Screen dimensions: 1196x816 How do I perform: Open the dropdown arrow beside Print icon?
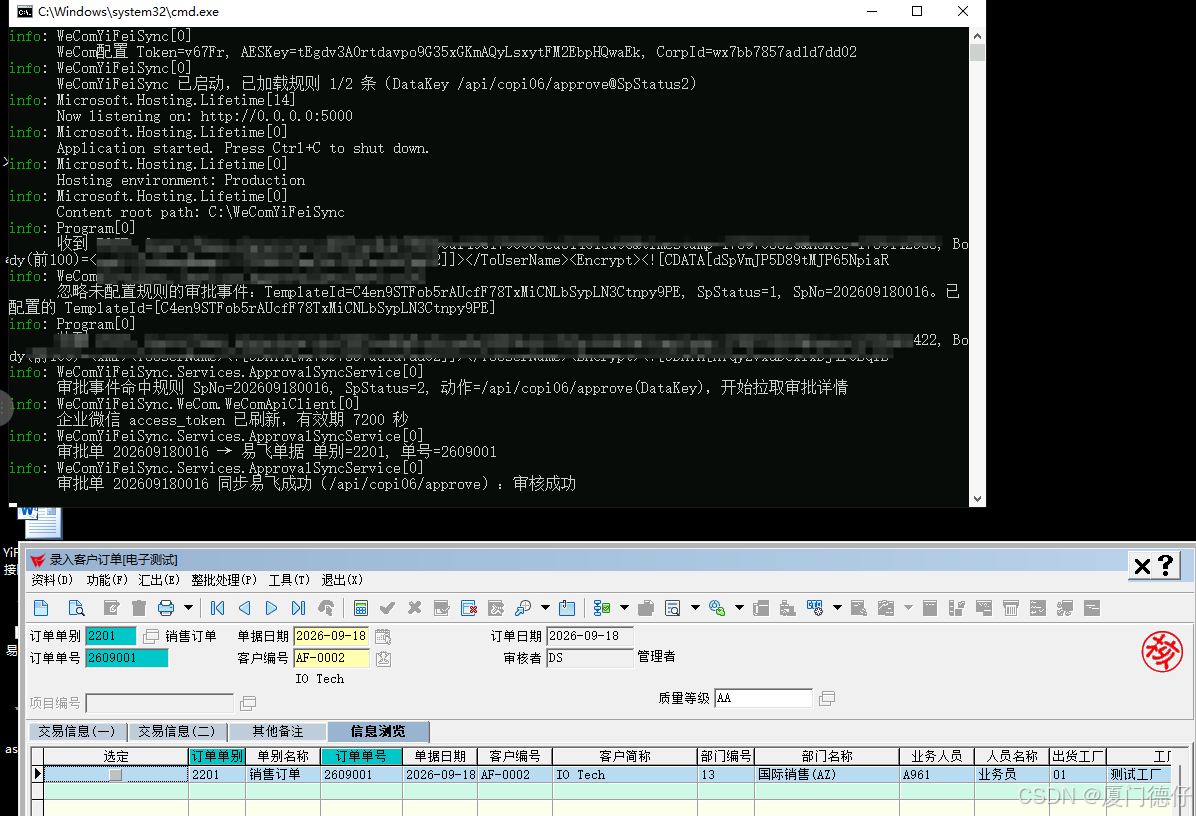[x=188, y=608]
